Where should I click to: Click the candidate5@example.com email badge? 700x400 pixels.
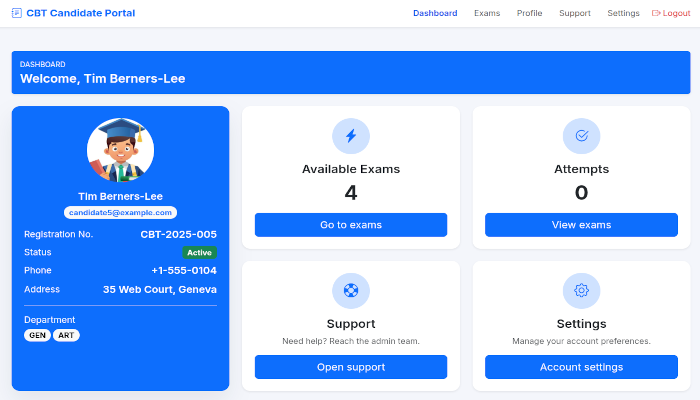pos(120,212)
